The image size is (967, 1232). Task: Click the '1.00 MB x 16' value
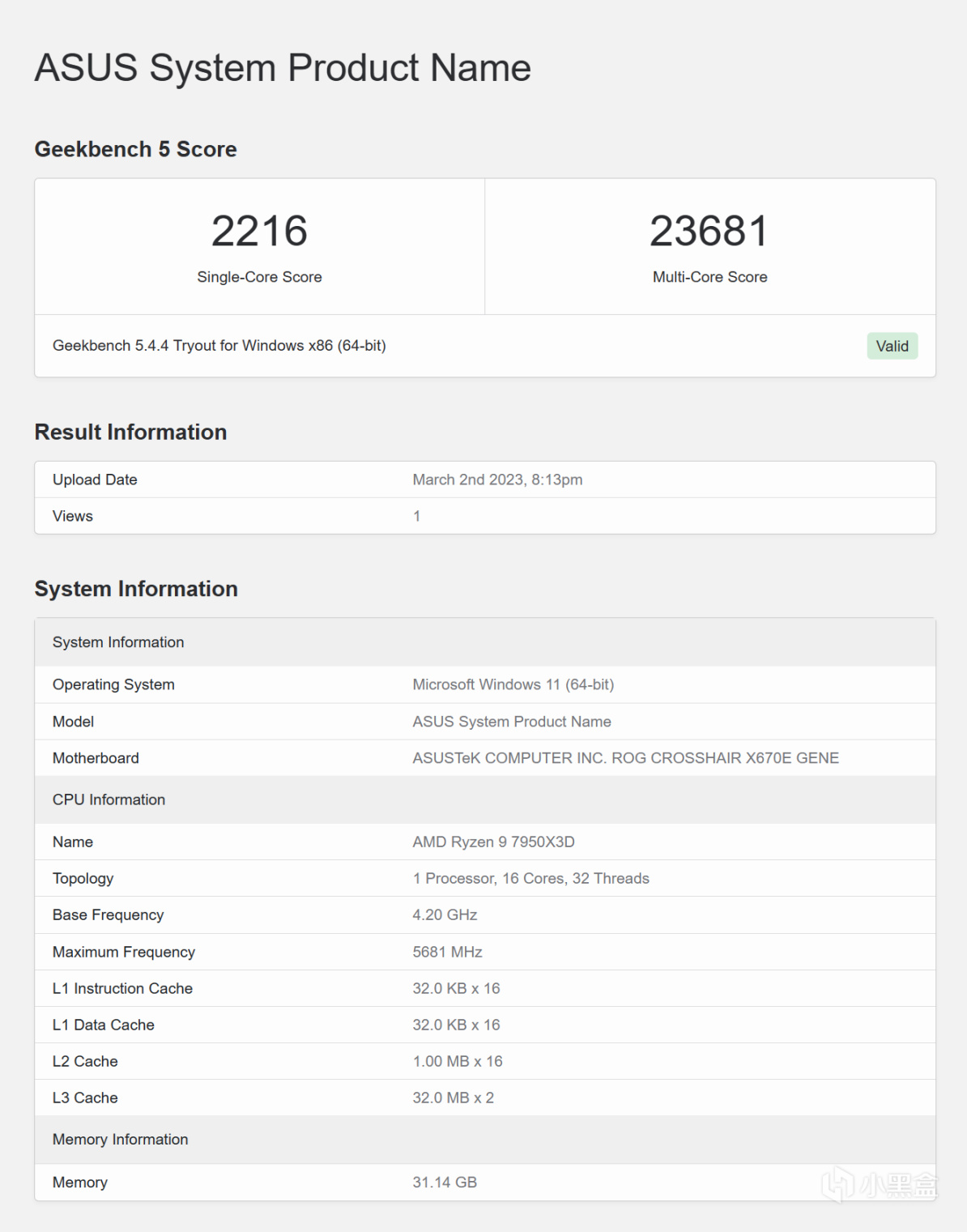pyautogui.click(x=458, y=1061)
